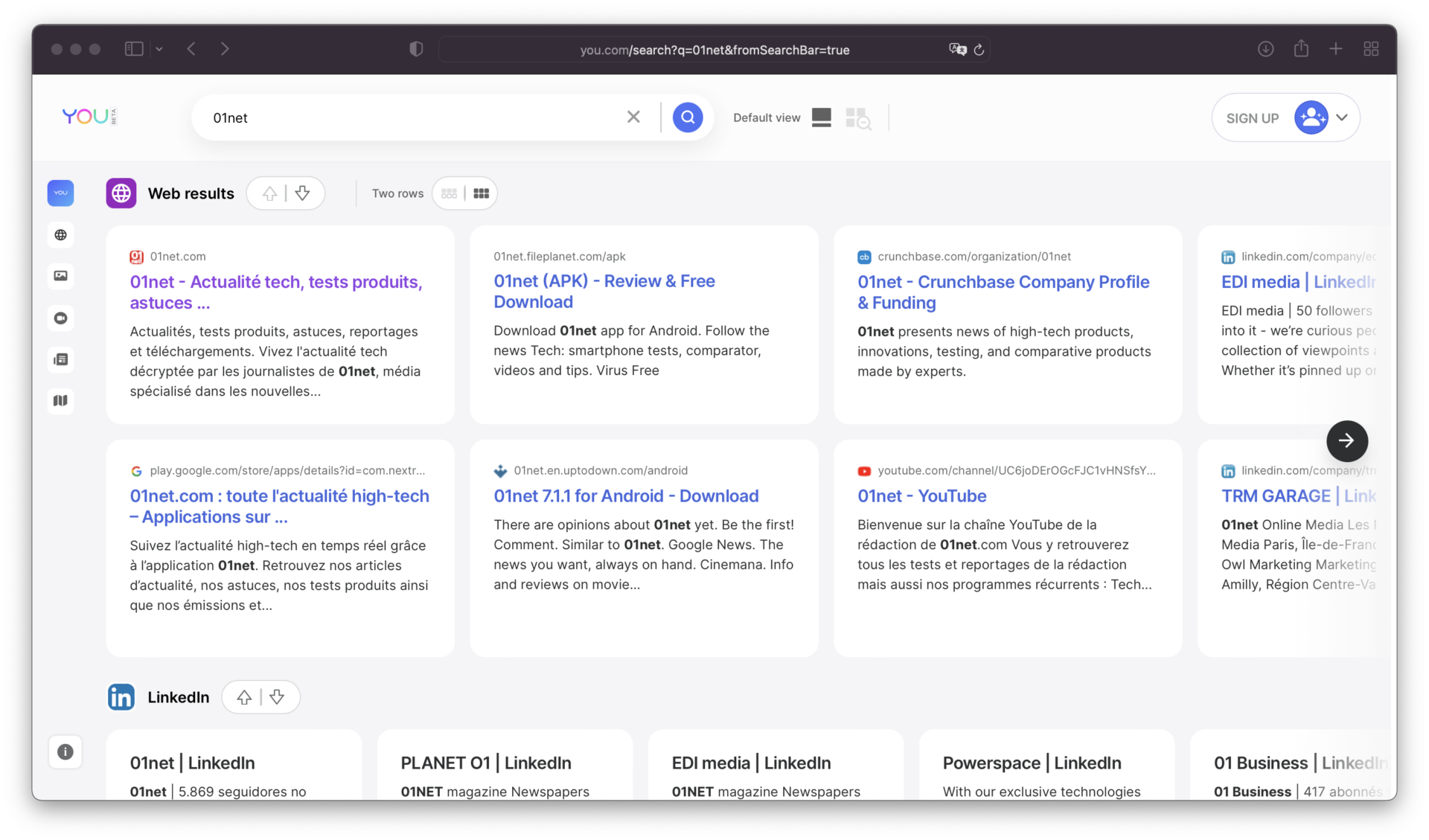Switch to single row layout toggle
The width and height of the screenshot is (1429, 840).
[449, 193]
